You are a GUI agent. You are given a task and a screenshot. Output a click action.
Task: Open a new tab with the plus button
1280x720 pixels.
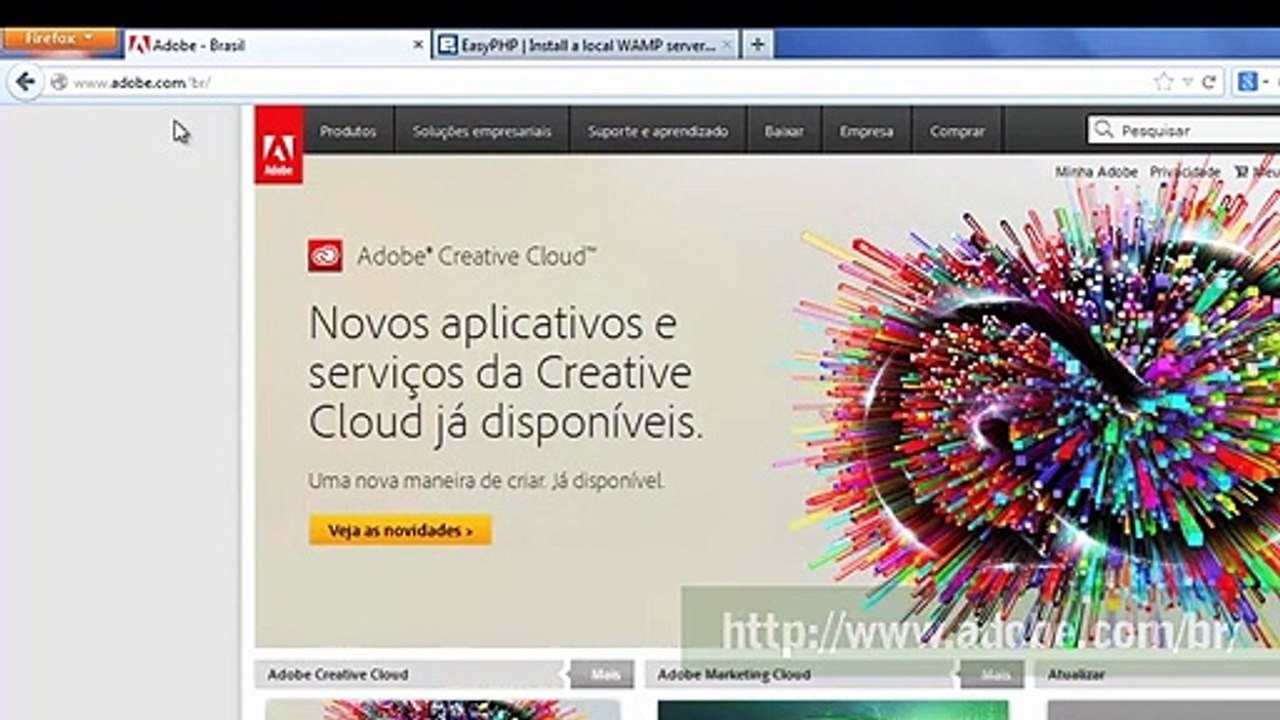[757, 45]
